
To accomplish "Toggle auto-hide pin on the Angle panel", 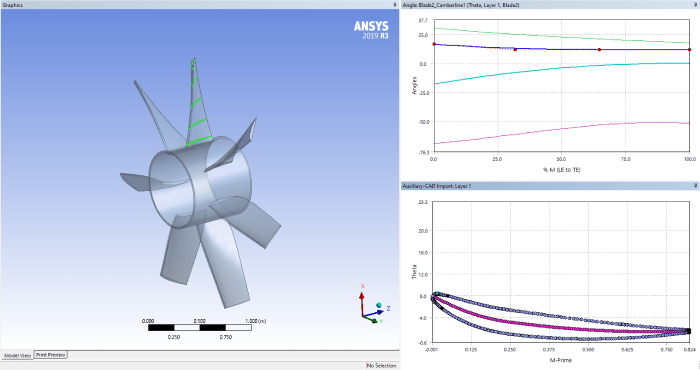I will point(696,4).
